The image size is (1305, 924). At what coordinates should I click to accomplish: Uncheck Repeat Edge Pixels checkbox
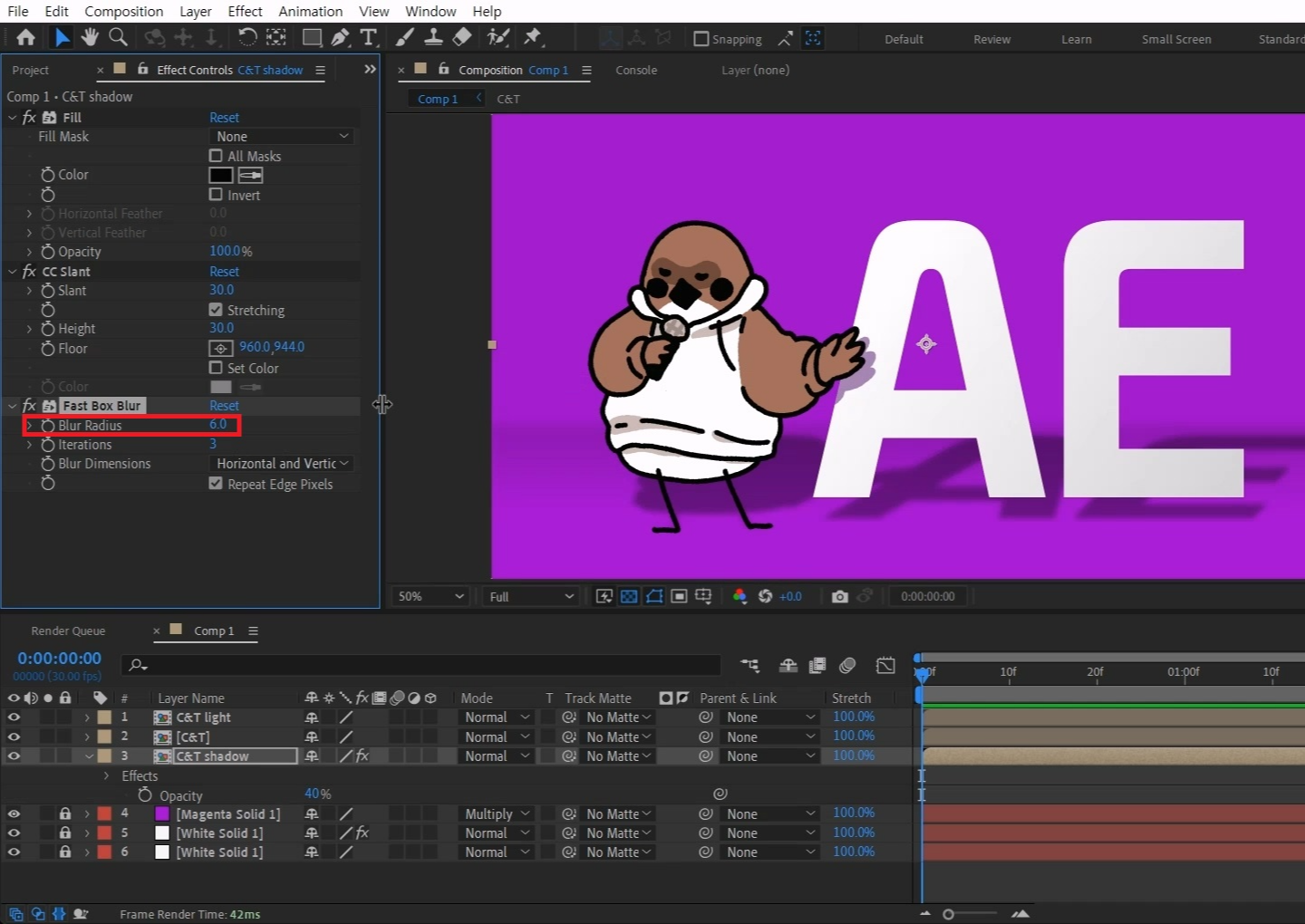point(216,484)
